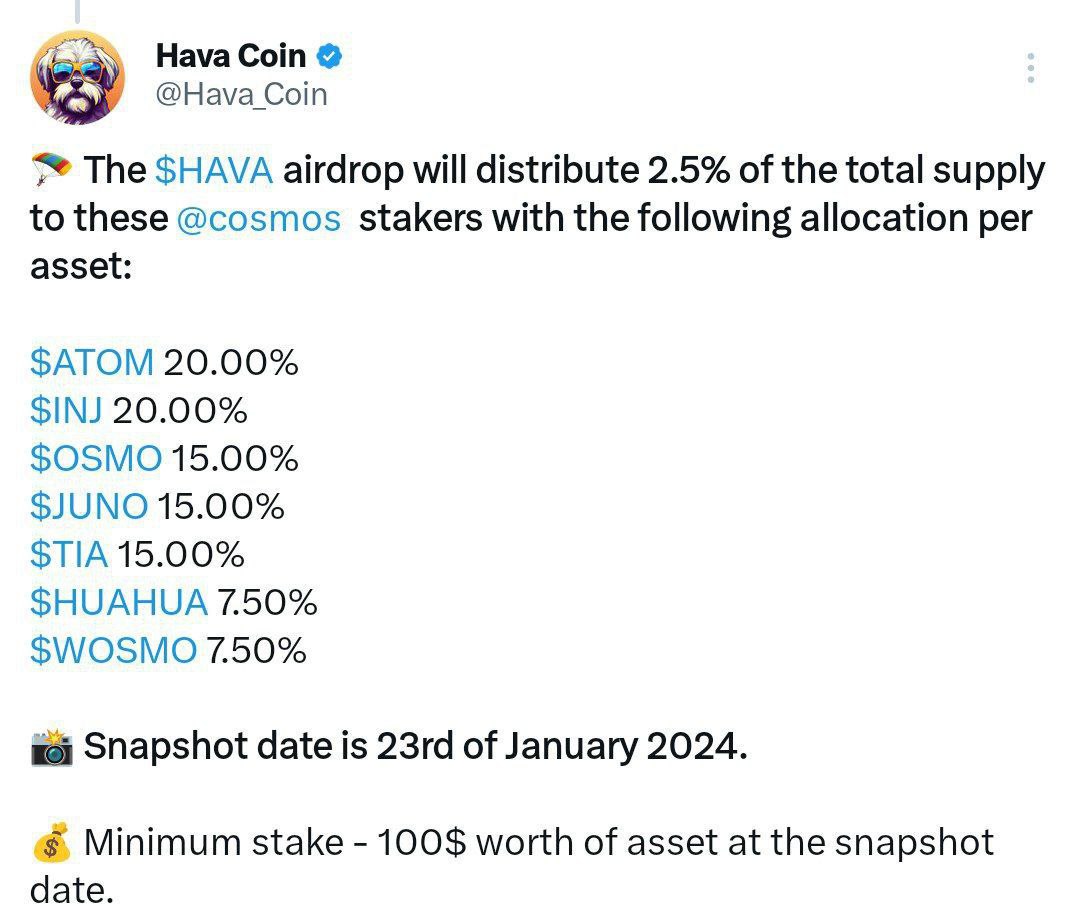Click the Snapshot date bold text
This screenshot has width=1080, height=921.
(x=415, y=747)
